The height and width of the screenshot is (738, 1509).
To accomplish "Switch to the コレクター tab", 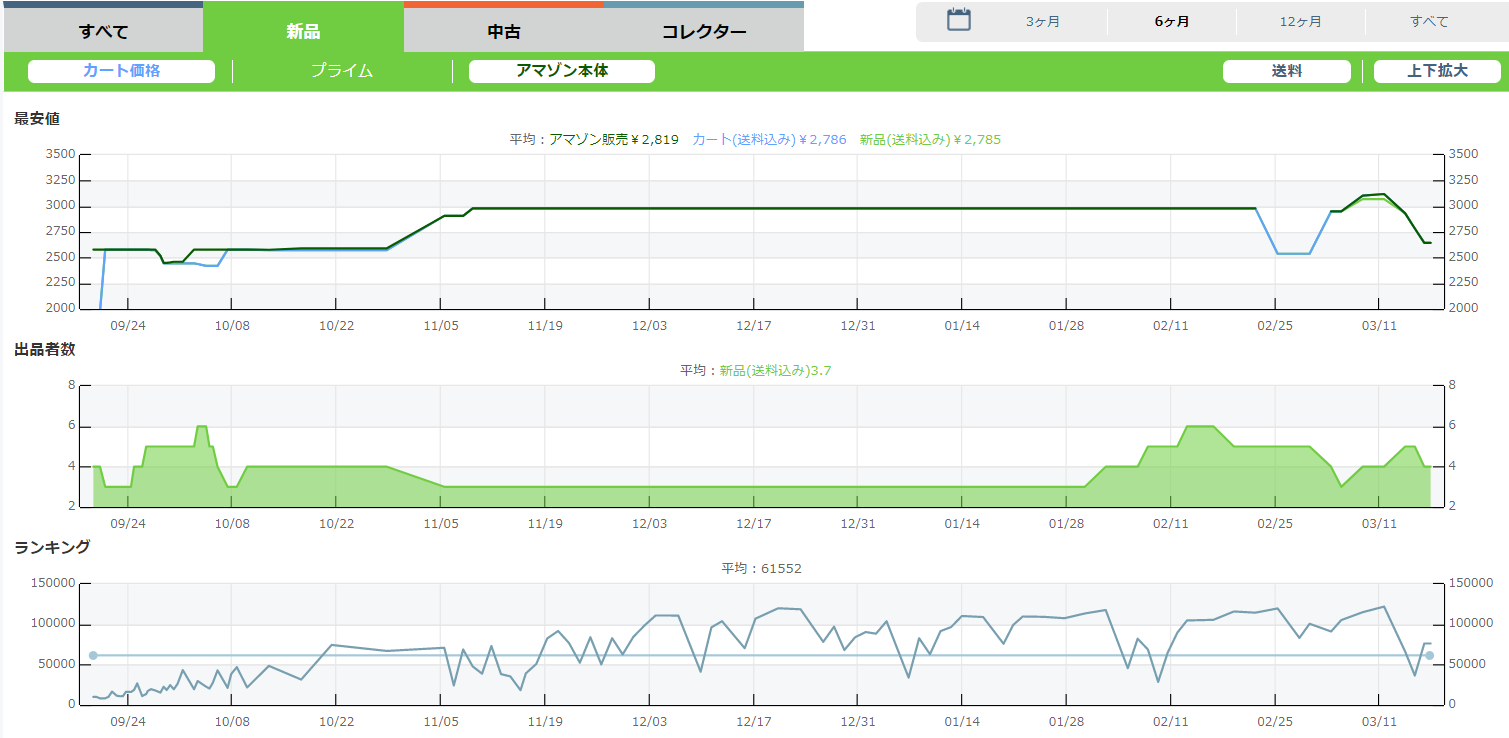I will [703, 31].
